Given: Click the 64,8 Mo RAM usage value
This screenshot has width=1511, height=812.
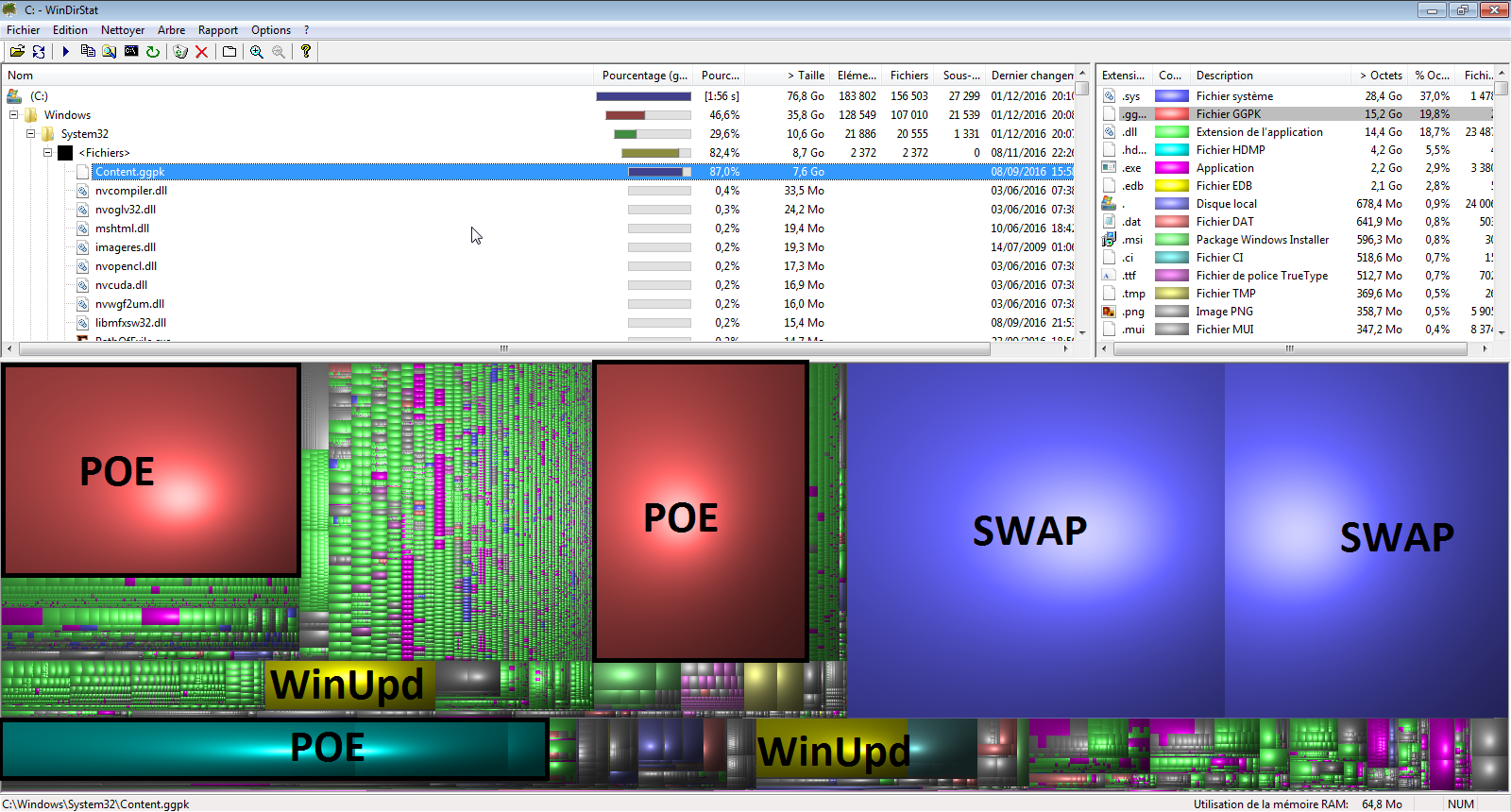Looking at the screenshot, I should pyautogui.click(x=1382, y=804).
